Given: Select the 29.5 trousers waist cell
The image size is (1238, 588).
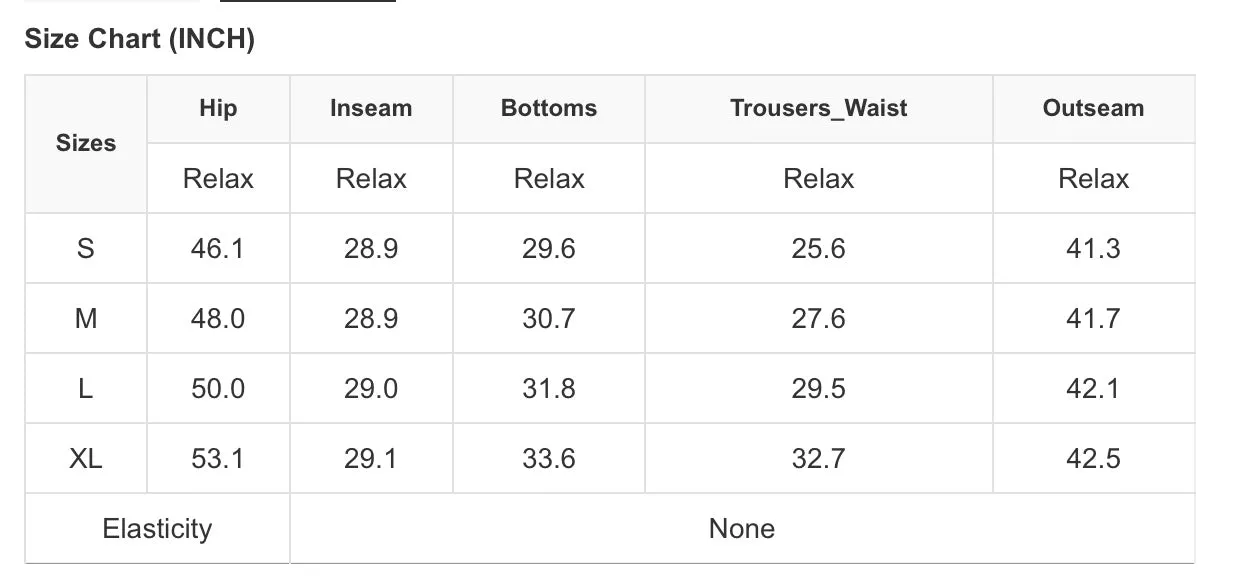Looking at the screenshot, I should (819, 388).
